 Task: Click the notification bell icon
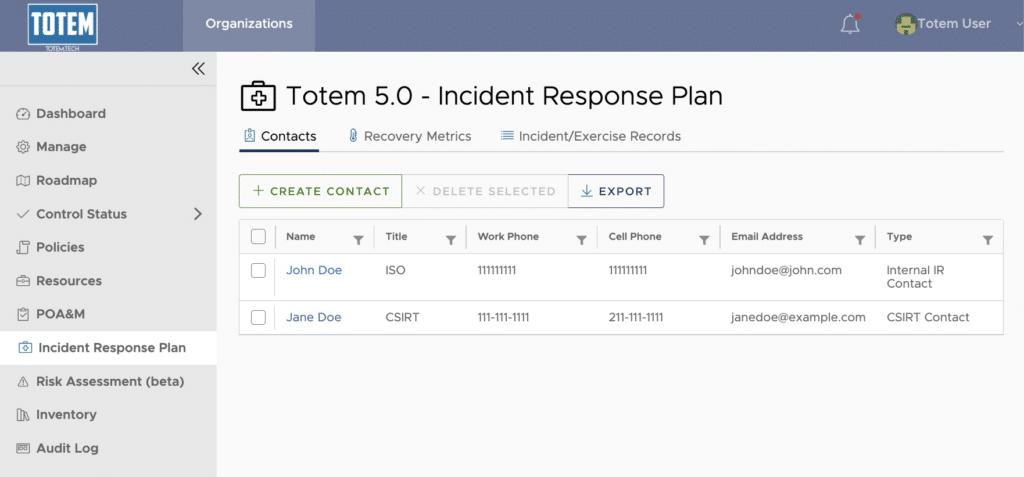click(x=850, y=24)
